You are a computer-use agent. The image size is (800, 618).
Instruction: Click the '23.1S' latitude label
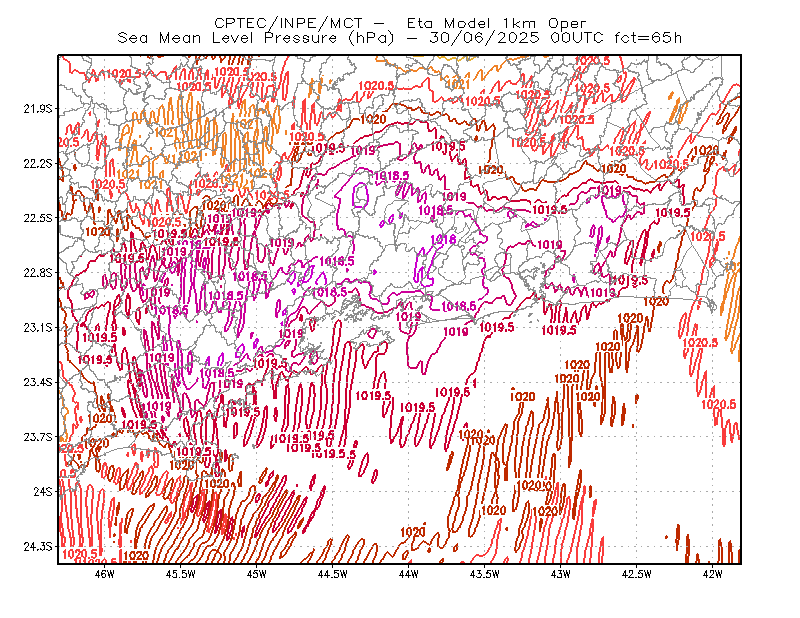tap(38, 327)
